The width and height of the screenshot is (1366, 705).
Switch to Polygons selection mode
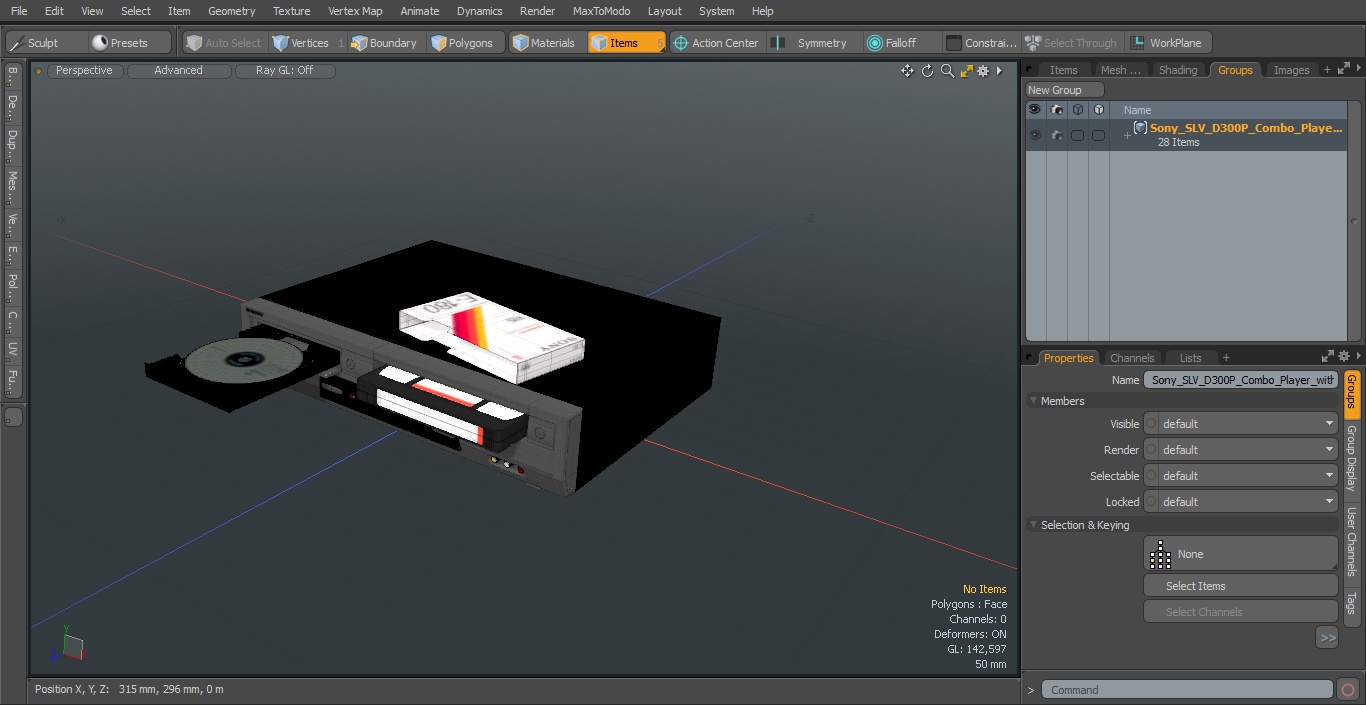(x=463, y=43)
